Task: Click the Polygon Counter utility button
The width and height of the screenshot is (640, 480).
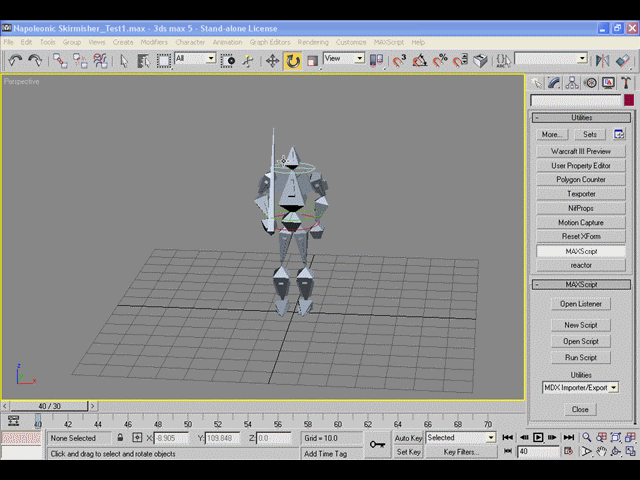Action: click(581, 180)
